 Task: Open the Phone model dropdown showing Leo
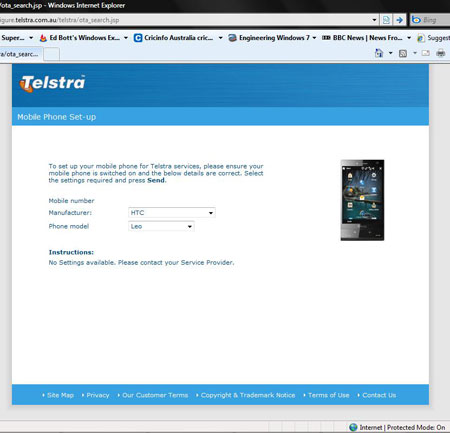pos(161,226)
